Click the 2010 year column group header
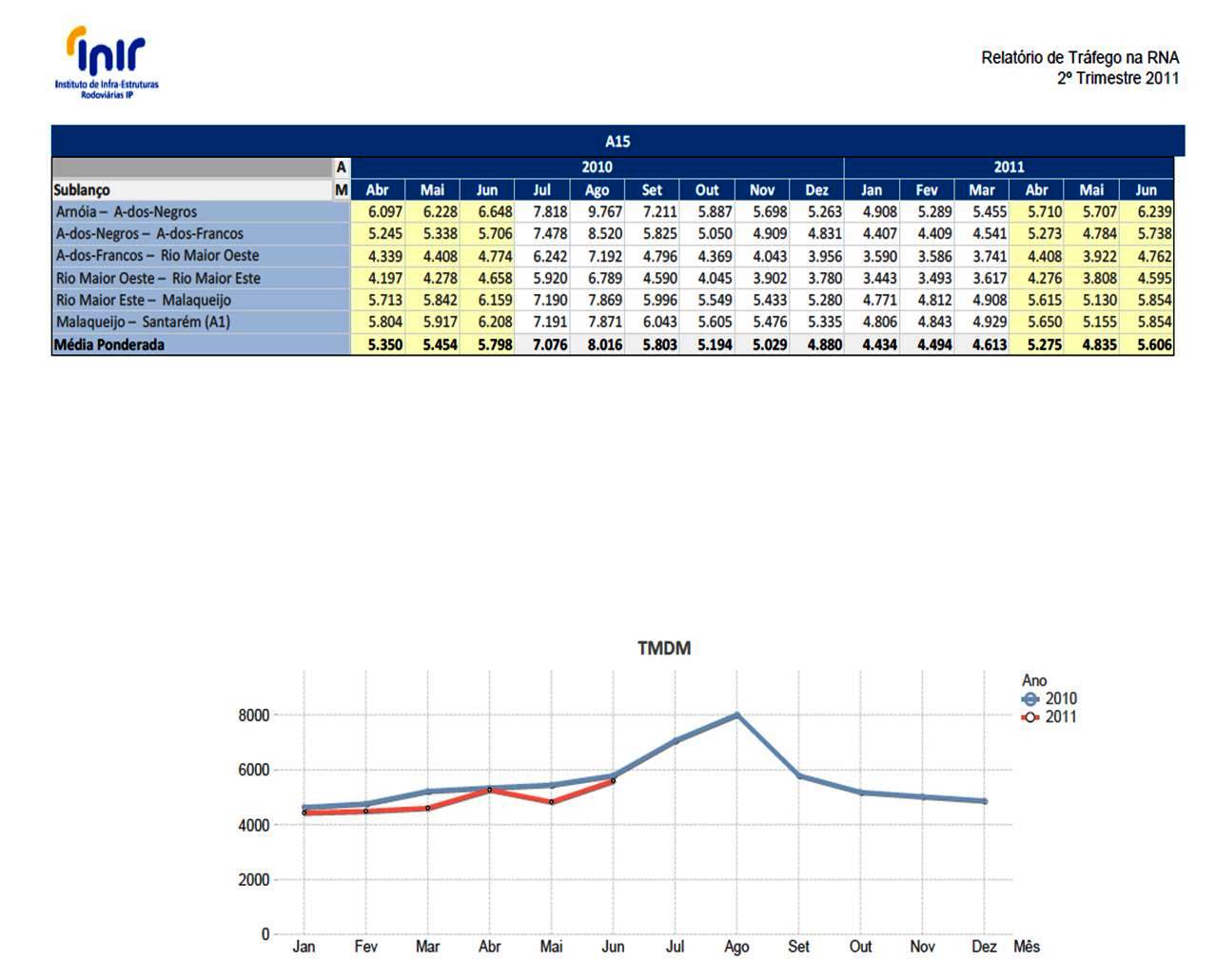This screenshot has height=980, width=1216. [x=597, y=167]
